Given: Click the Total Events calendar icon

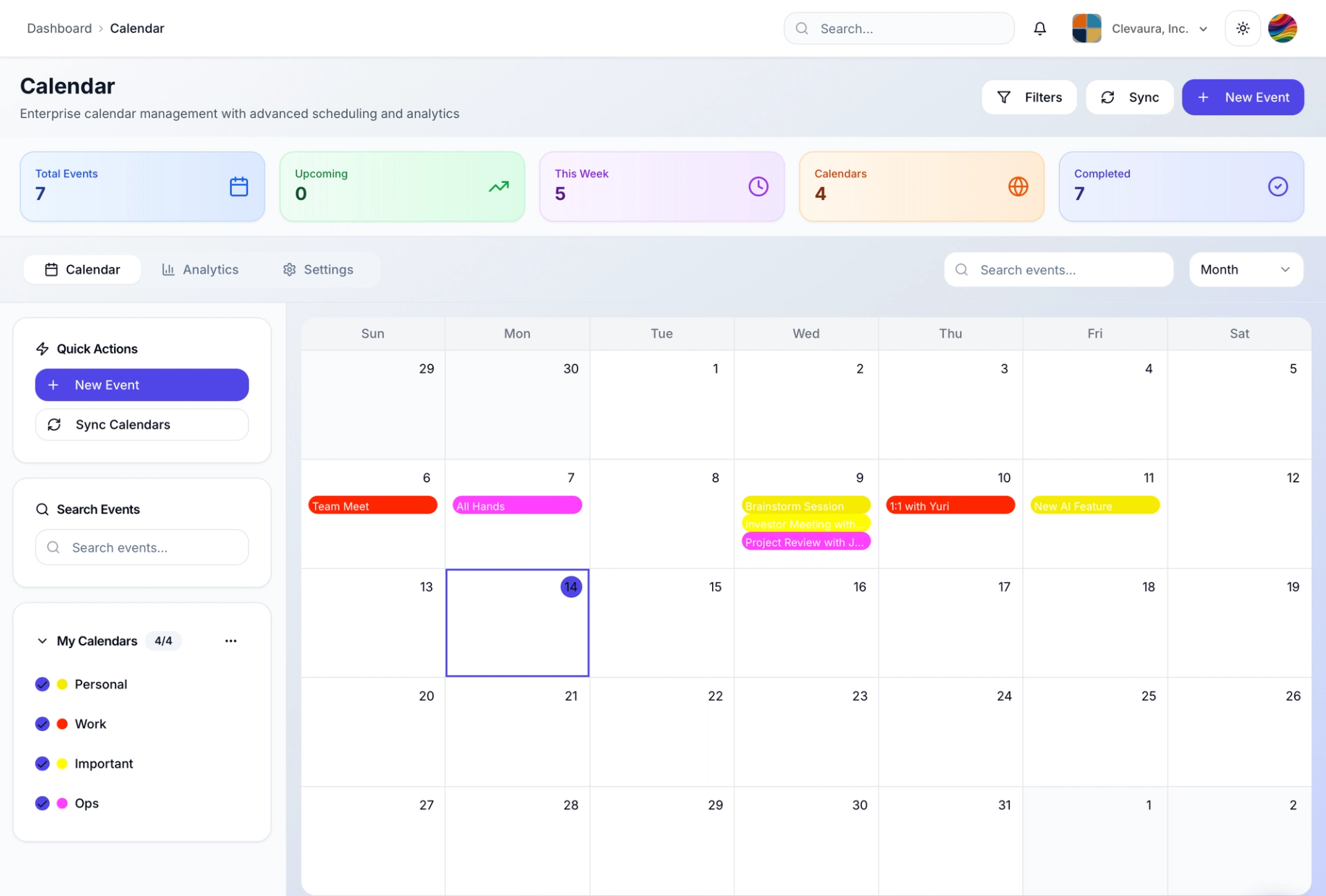Looking at the screenshot, I should point(239,186).
